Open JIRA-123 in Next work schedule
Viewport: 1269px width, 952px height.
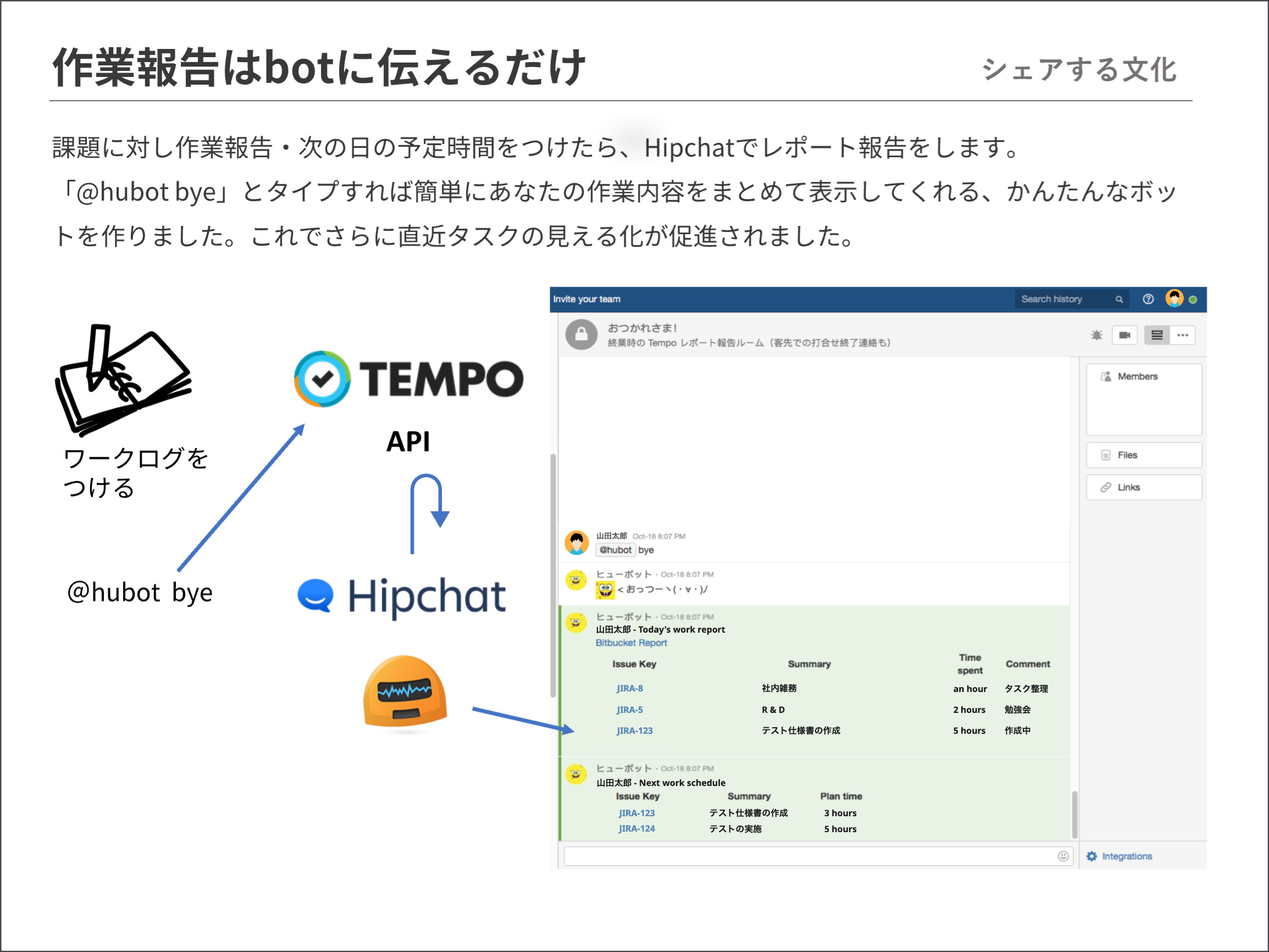pyautogui.click(x=636, y=813)
